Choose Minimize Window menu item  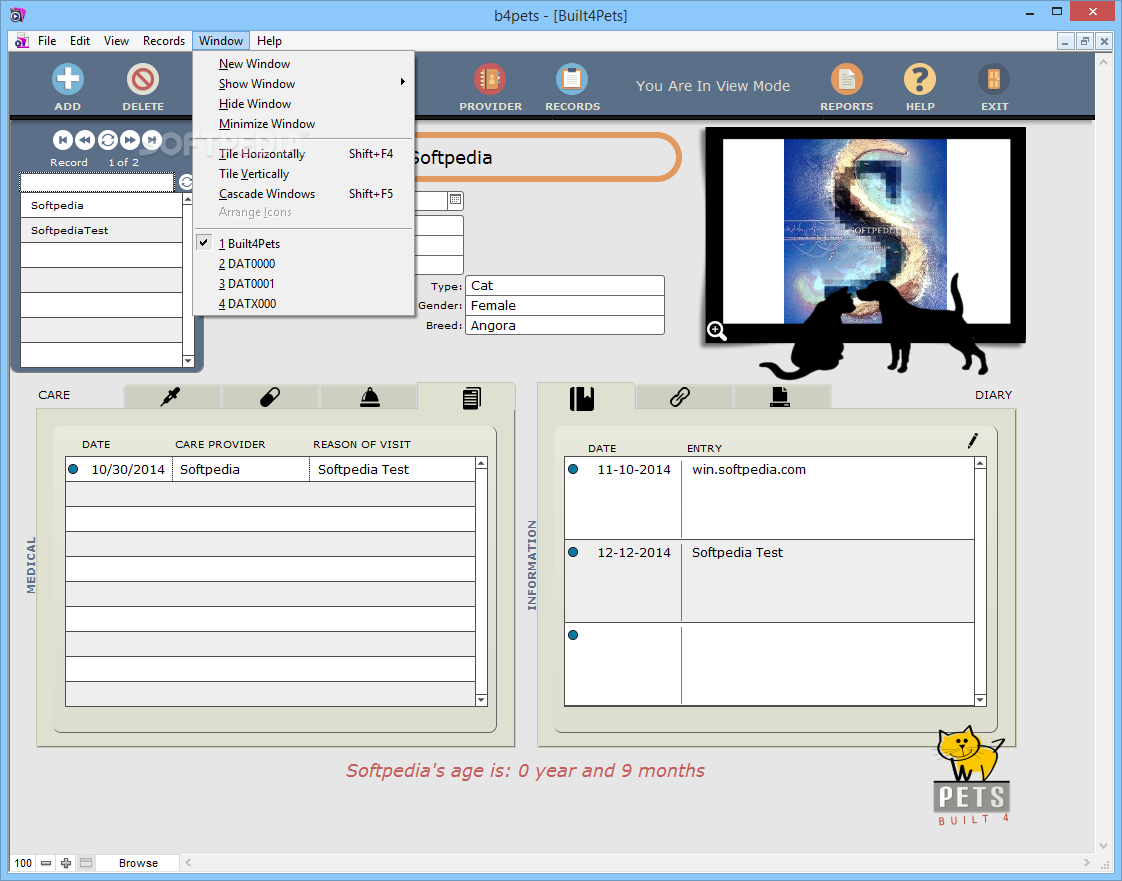click(303, 124)
